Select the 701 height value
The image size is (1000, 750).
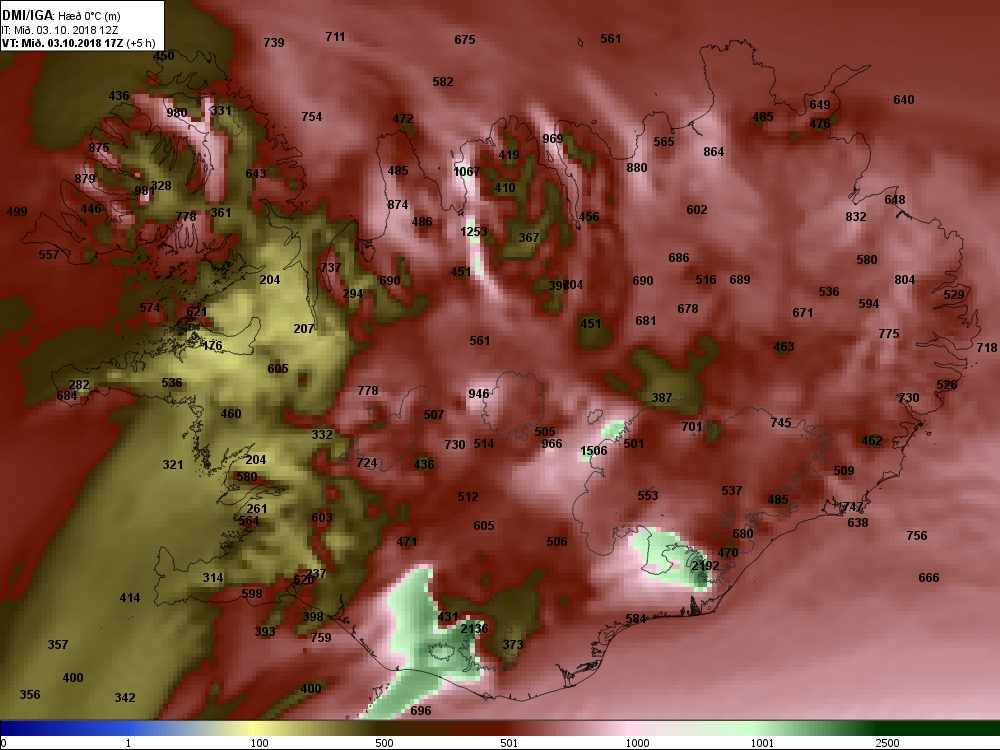point(691,427)
